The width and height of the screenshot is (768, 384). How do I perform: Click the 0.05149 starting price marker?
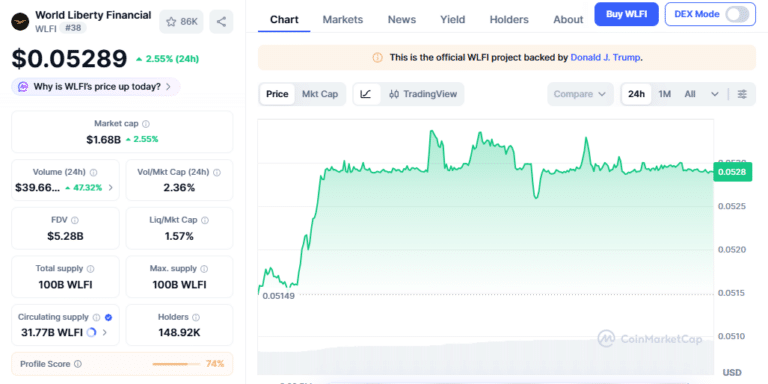[x=279, y=296]
